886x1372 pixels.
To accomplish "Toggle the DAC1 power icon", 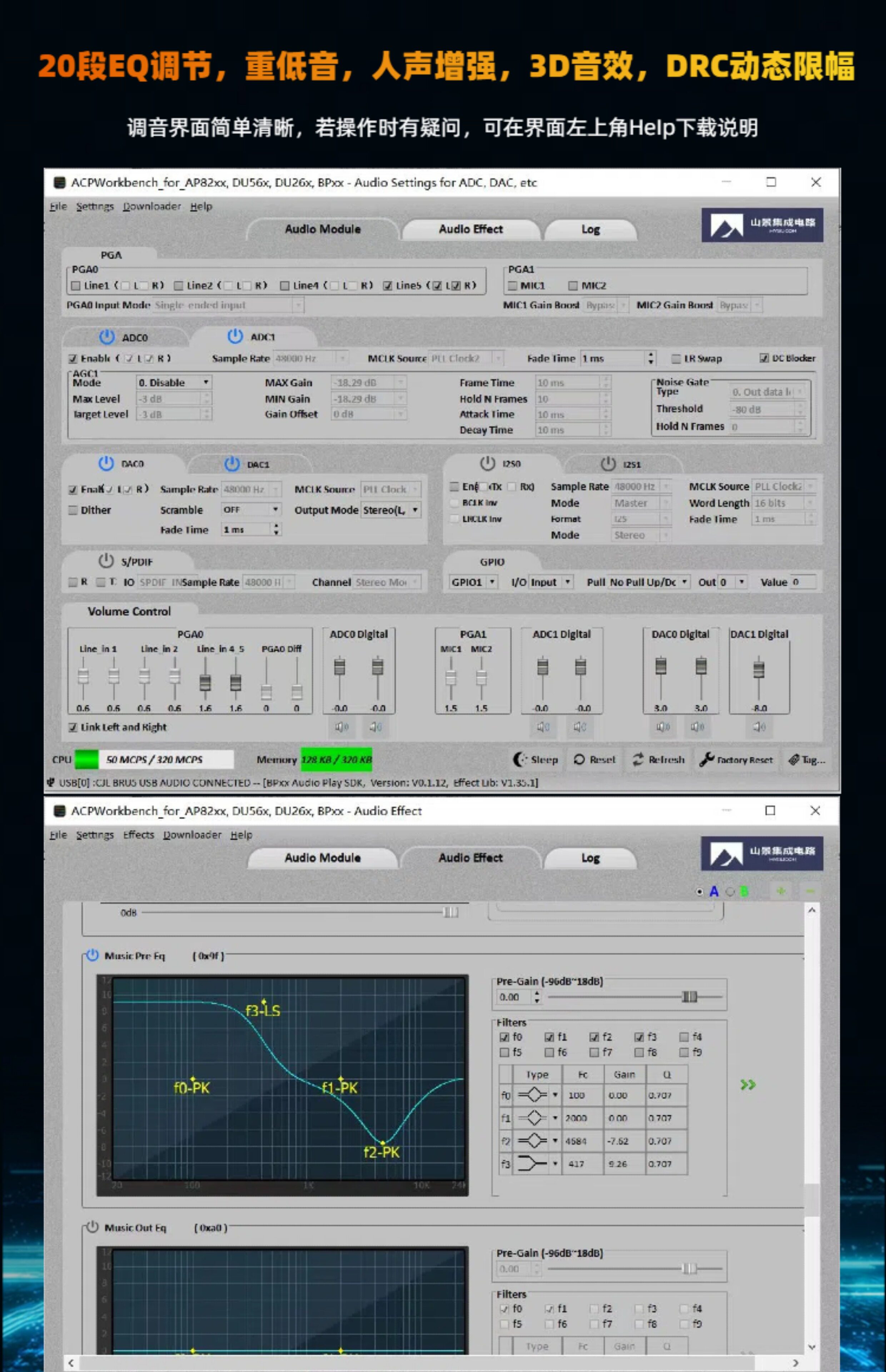I will point(232,464).
